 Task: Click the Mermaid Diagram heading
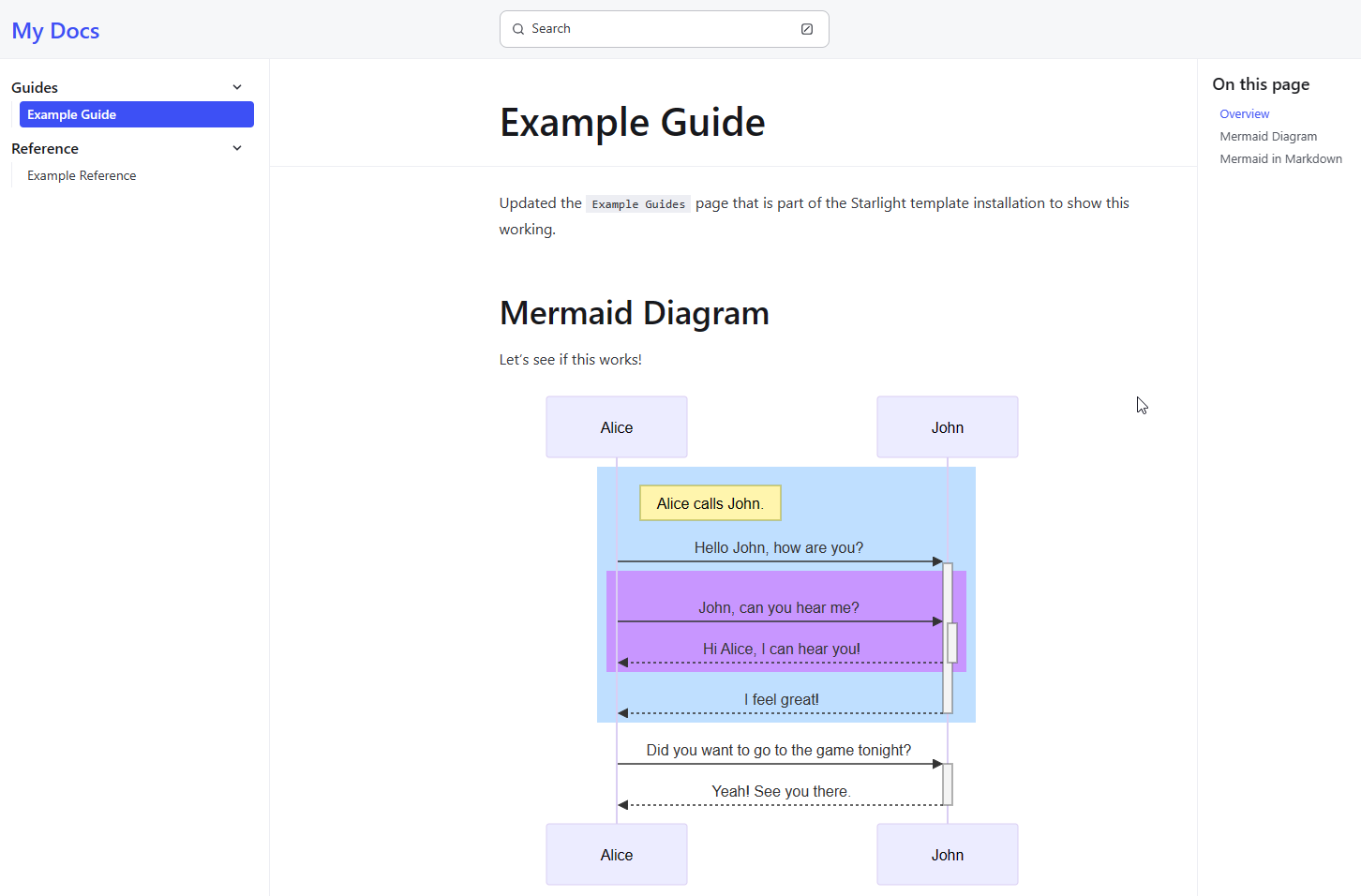(x=634, y=313)
